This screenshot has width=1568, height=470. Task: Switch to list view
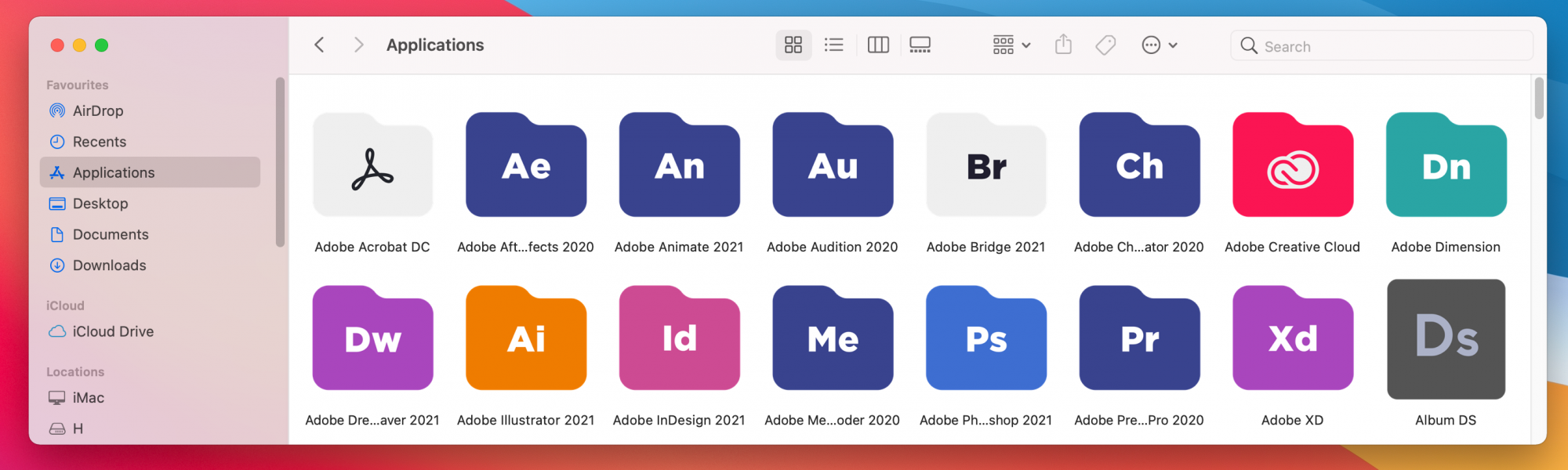tap(834, 45)
